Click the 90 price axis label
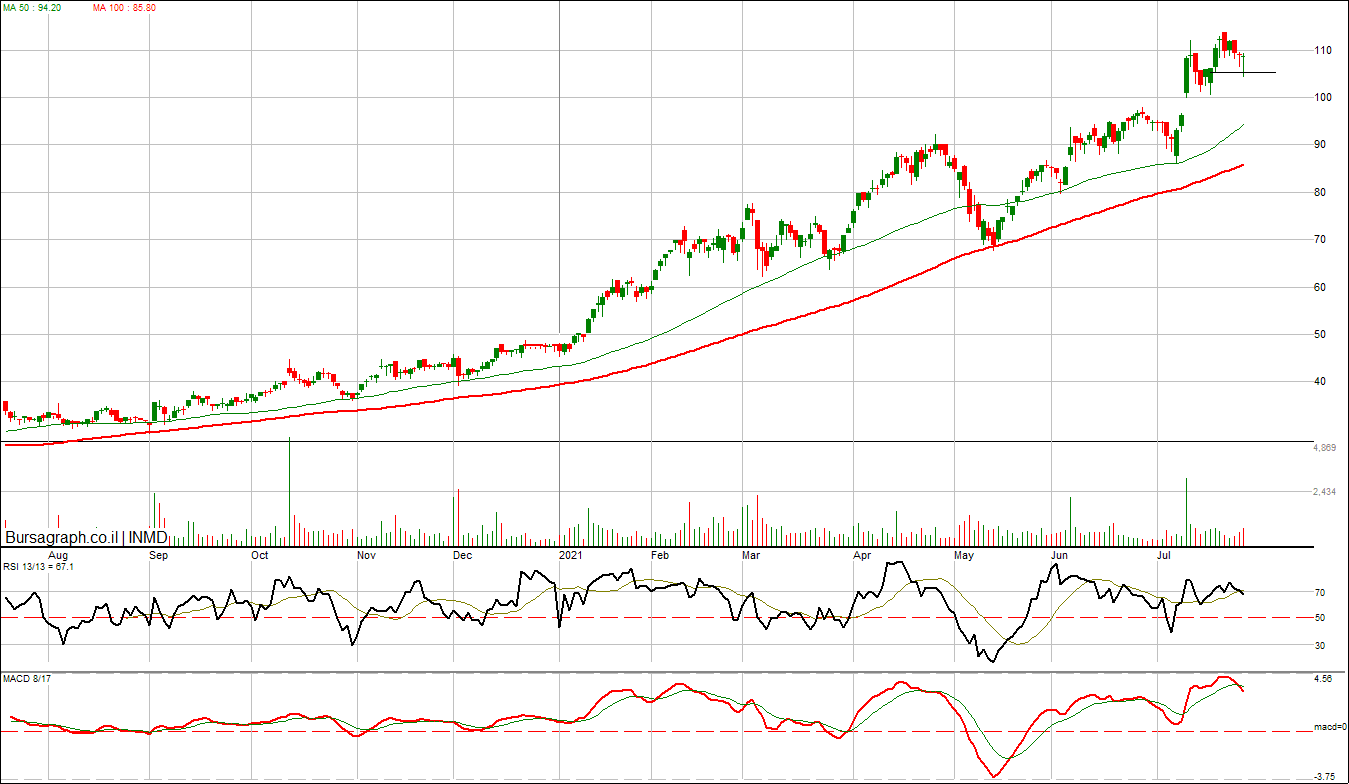 pyautogui.click(x=1319, y=145)
